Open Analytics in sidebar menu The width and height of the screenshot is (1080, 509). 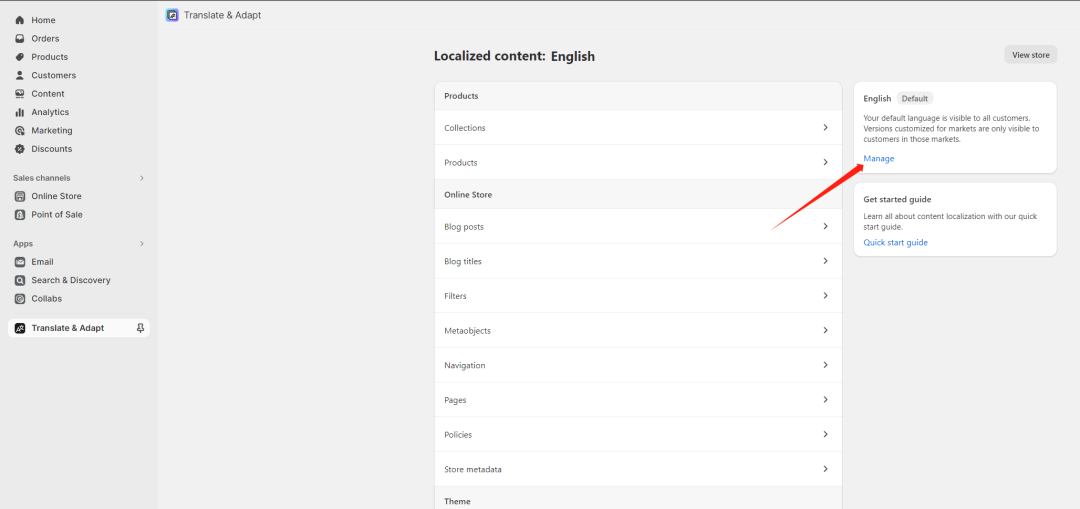point(50,112)
